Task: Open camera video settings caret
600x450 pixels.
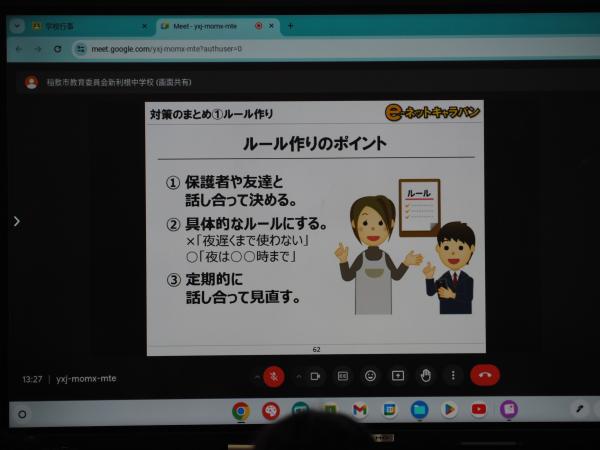Action: (x=298, y=377)
